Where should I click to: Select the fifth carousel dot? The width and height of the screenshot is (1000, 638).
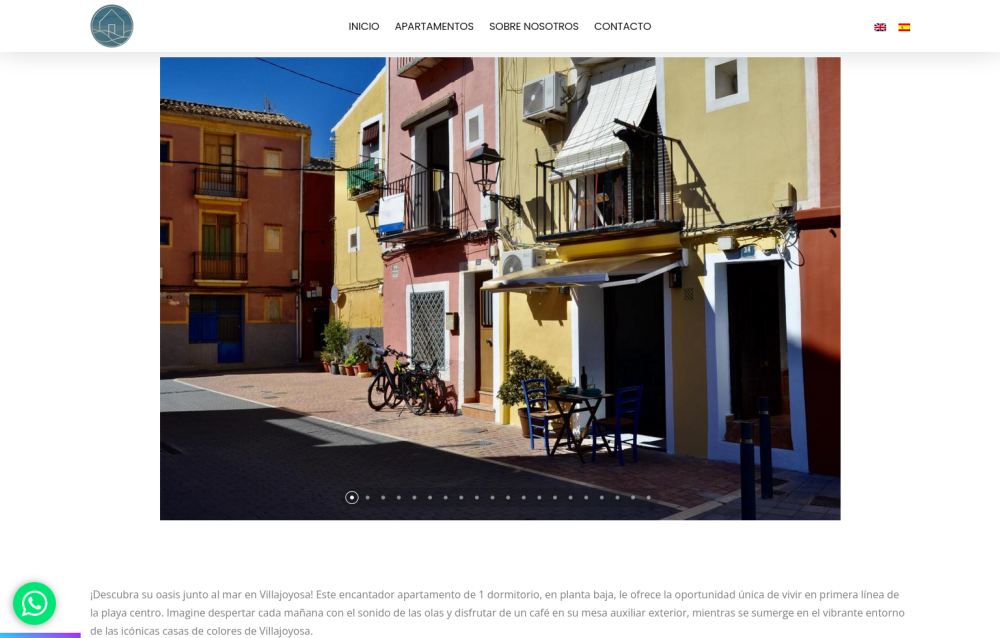pyautogui.click(x=415, y=498)
